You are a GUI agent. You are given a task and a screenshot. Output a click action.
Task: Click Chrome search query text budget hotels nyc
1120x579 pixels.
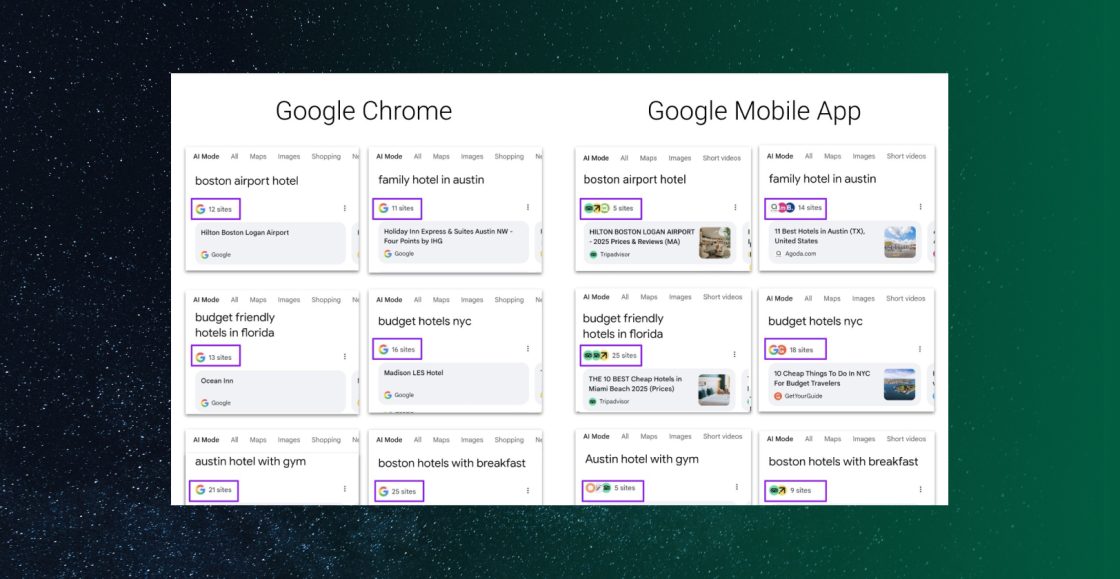coord(424,322)
